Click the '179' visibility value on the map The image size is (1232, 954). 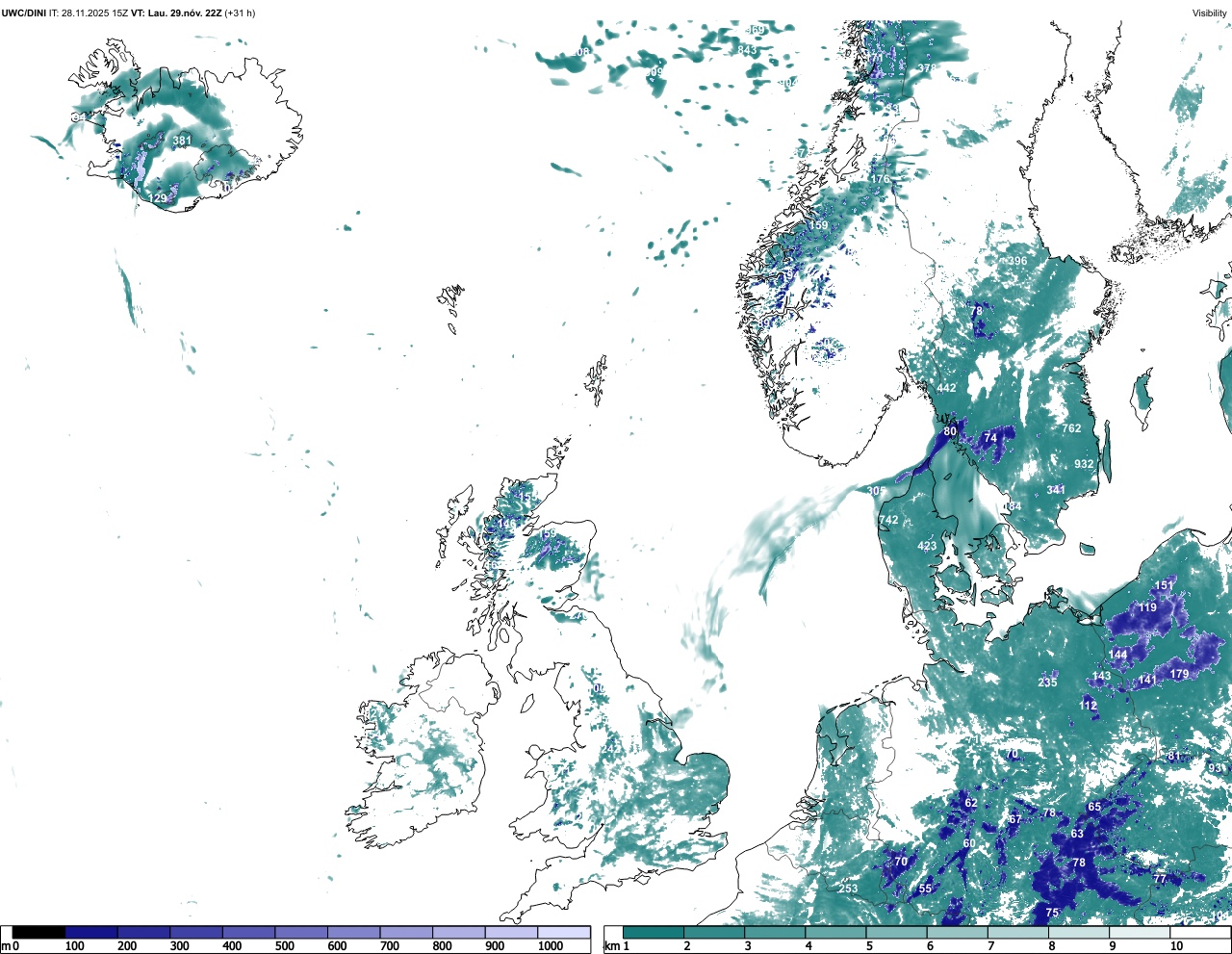[1180, 674]
